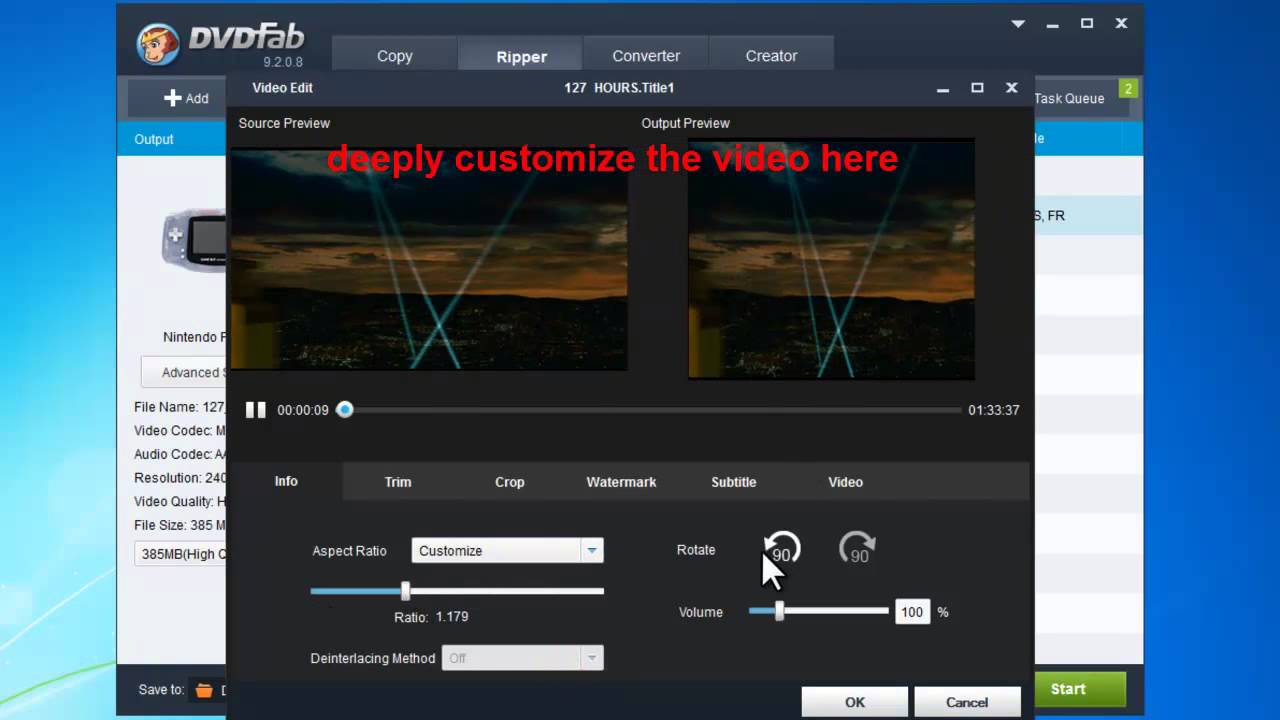1280x720 pixels.
Task: Open the Trim tab
Action: tap(398, 482)
